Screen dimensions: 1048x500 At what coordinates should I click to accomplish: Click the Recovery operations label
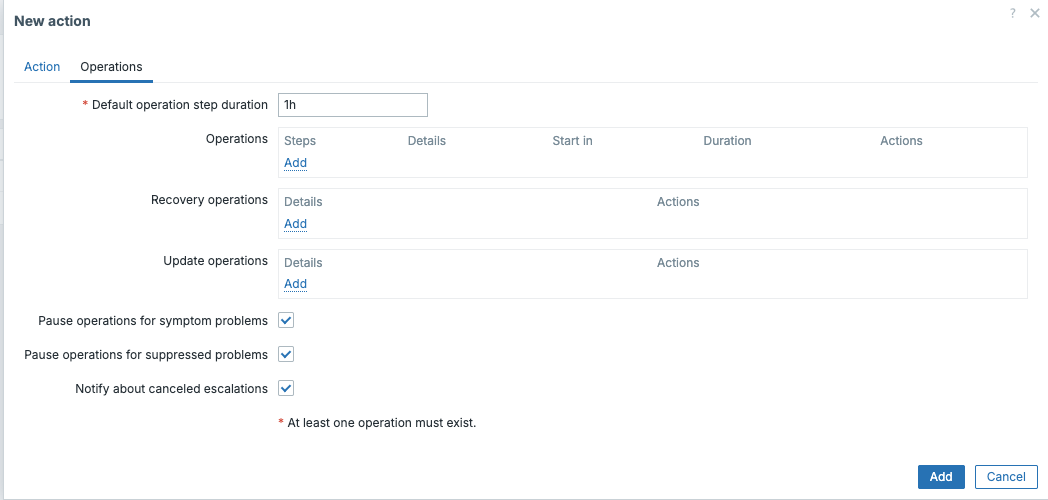click(x=209, y=200)
